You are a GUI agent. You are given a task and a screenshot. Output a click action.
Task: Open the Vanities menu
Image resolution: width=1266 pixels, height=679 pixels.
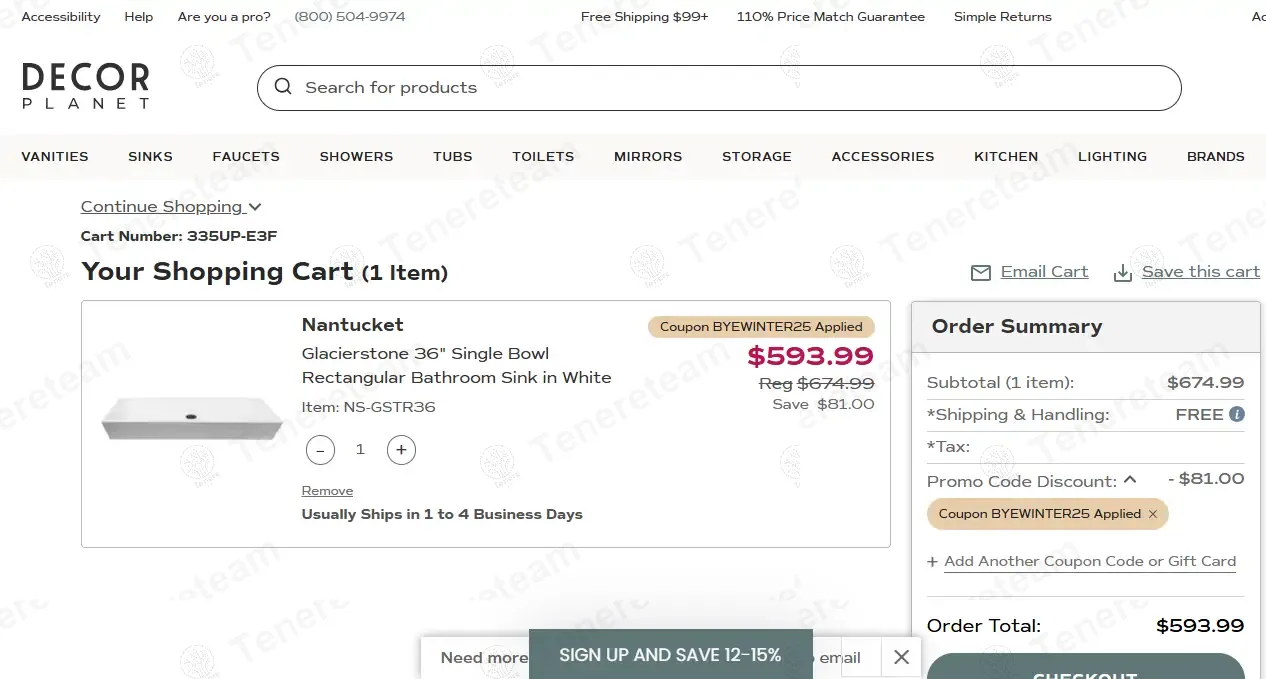(55, 157)
